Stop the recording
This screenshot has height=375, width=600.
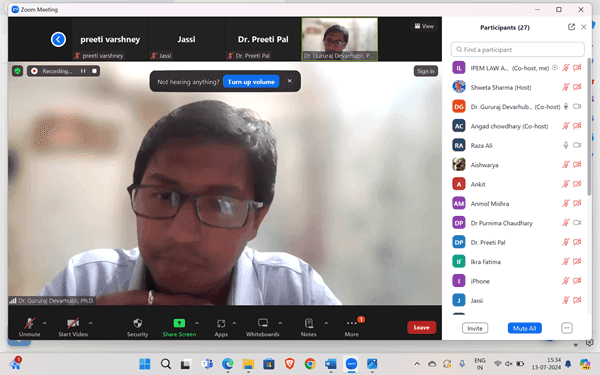coord(94,71)
